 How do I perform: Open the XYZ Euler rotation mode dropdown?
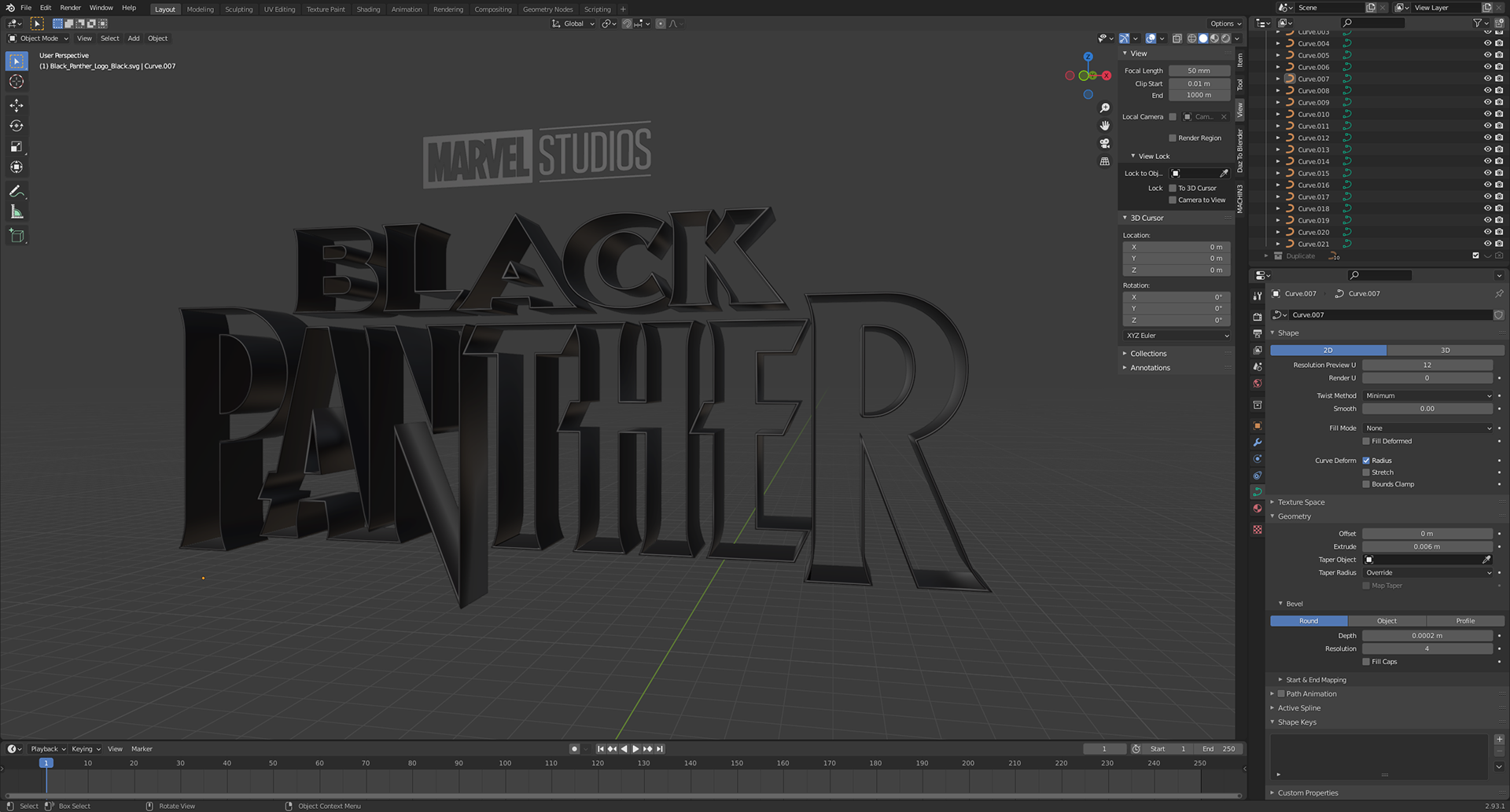point(1177,336)
